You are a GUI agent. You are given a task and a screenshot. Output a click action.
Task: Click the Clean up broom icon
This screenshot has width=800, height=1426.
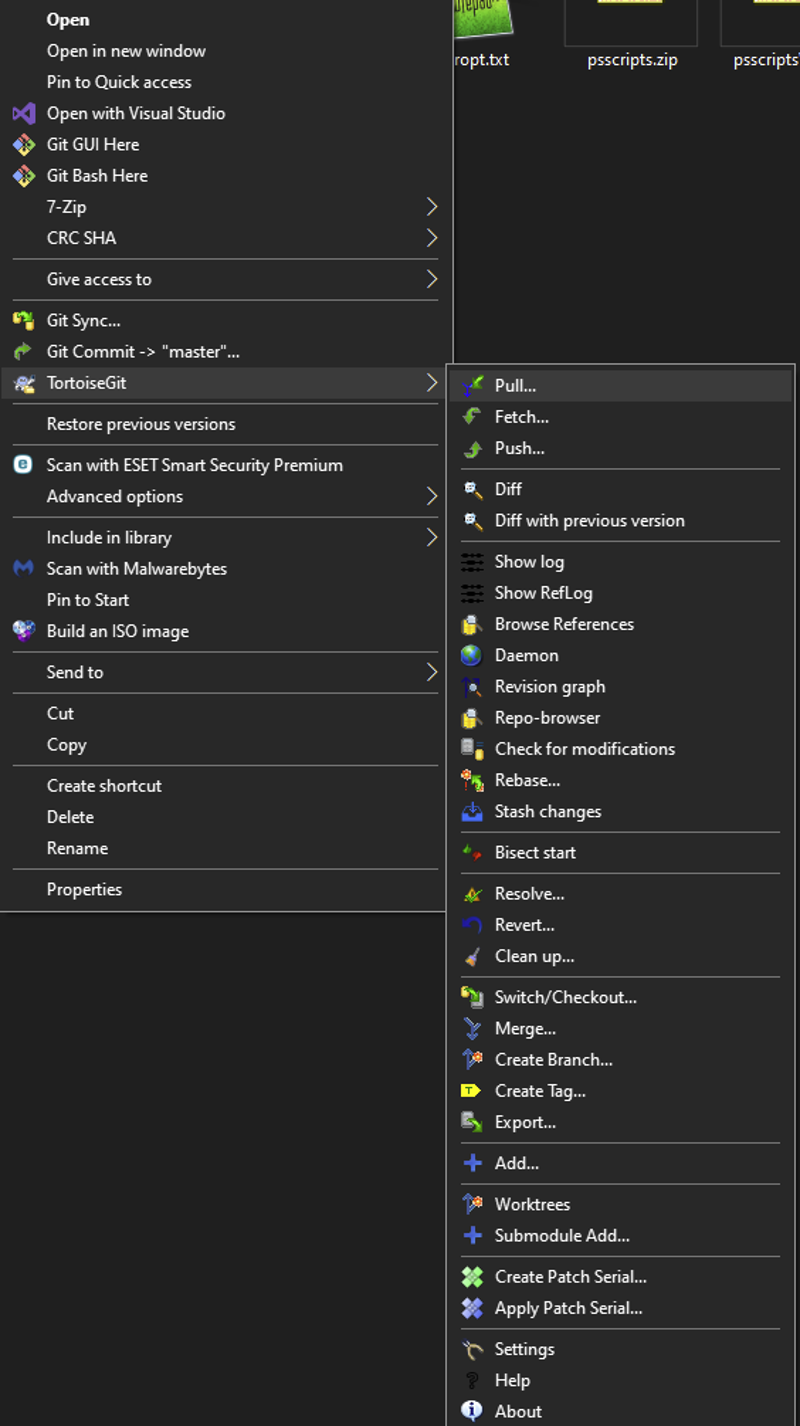[x=472, y=956]
